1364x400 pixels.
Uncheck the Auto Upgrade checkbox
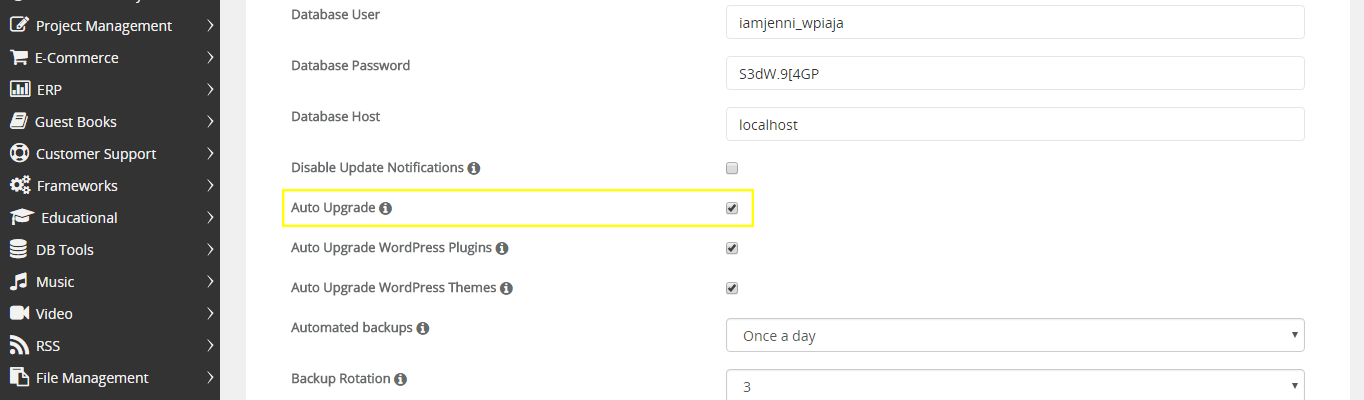[x=732, y=208]
